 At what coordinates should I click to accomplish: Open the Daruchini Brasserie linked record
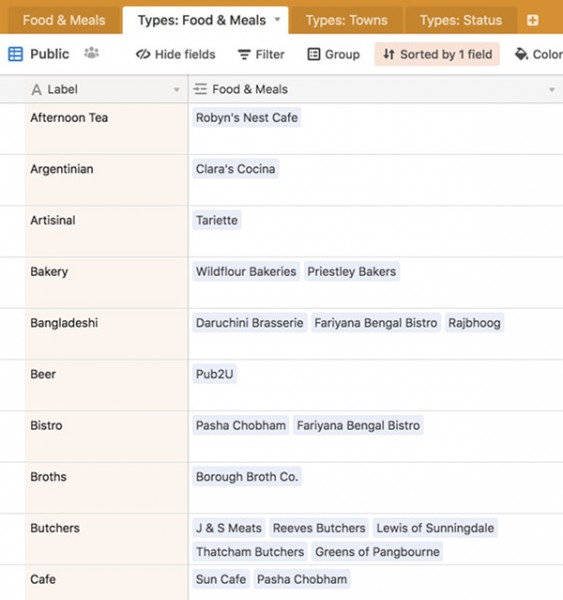250,323
